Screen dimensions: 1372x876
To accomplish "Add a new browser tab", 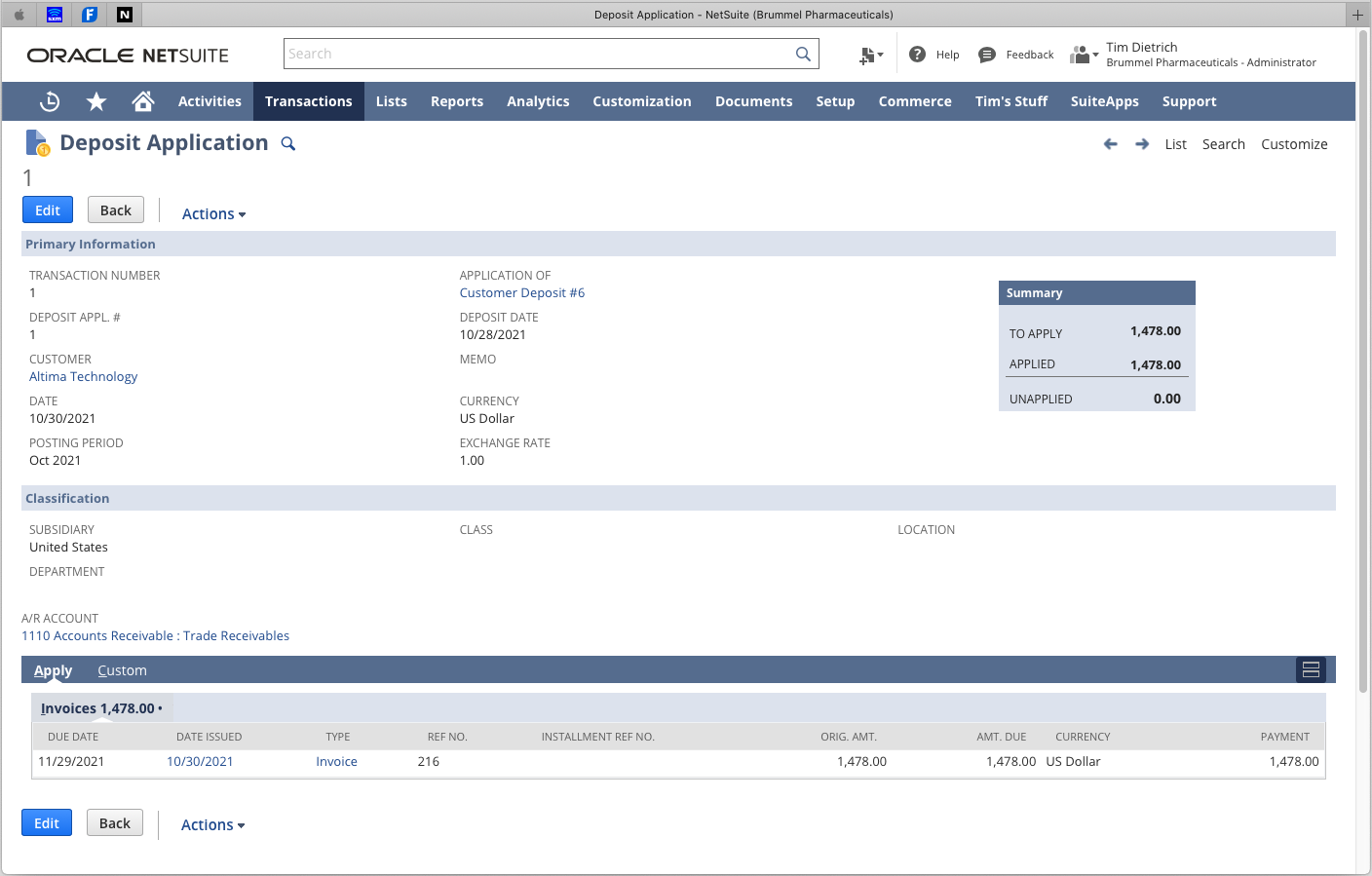I will 1357,15.
